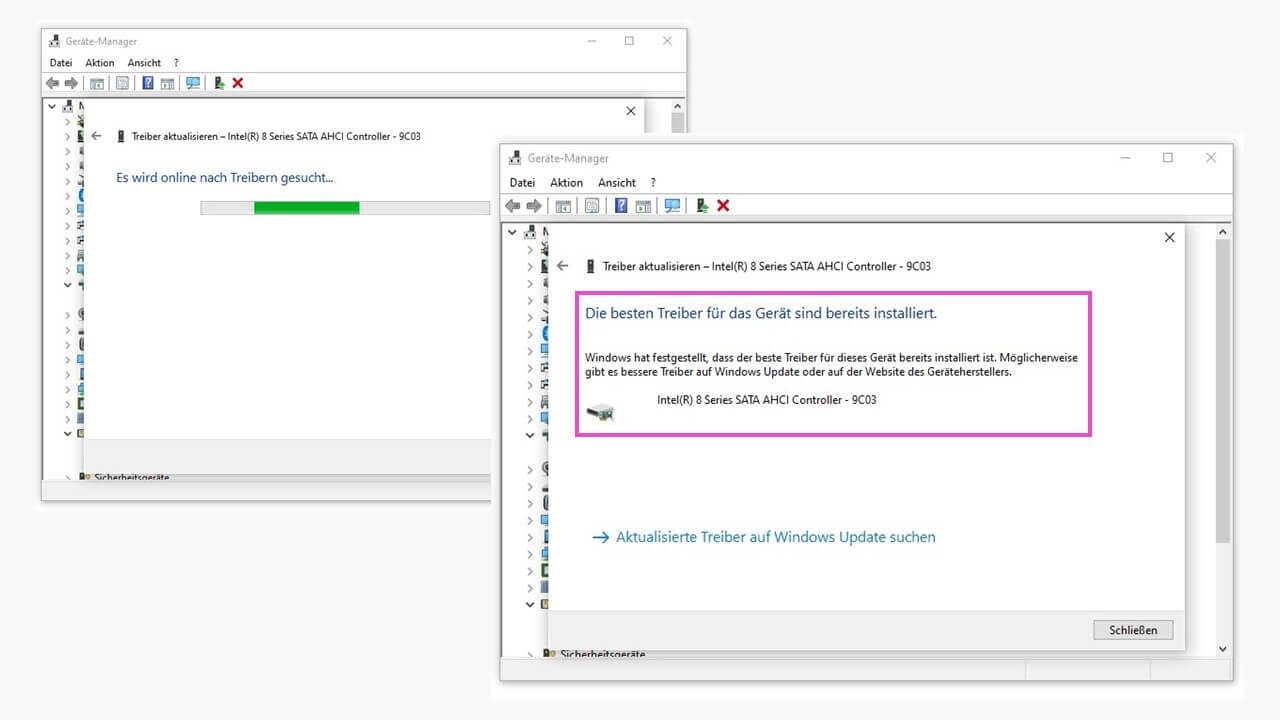Toggle action pane icon in front window toolbar
Screen dimensions: 1280x720
click(x=643, y=206)
